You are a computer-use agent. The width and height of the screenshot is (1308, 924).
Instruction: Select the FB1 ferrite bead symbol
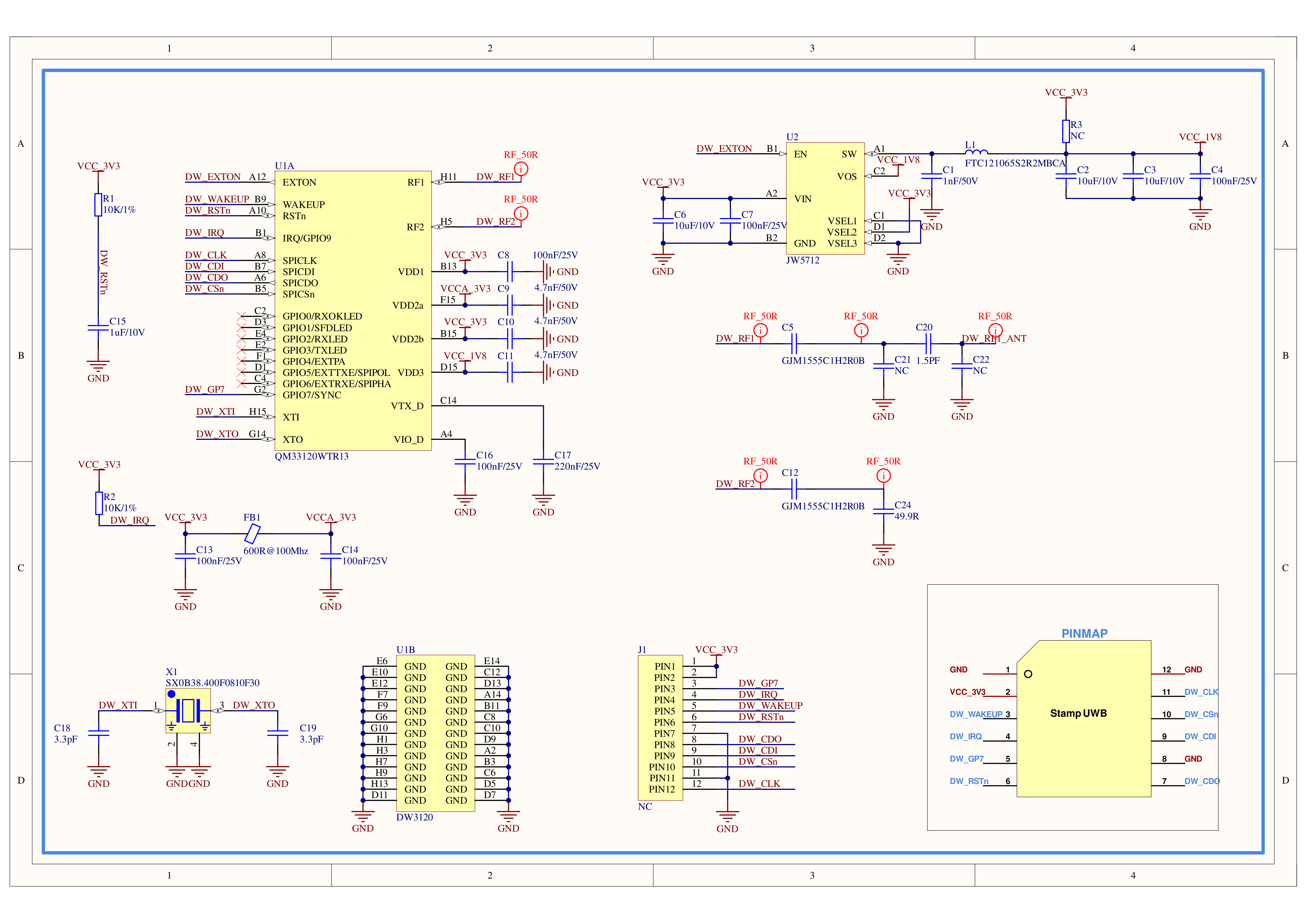(x=252, y=534)
